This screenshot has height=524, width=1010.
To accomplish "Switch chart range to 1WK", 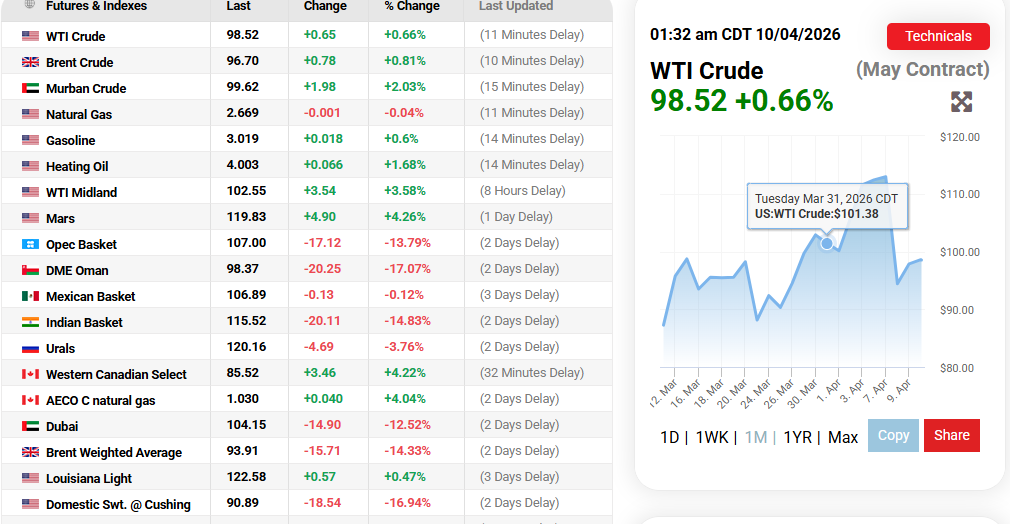I will [712, 438].
